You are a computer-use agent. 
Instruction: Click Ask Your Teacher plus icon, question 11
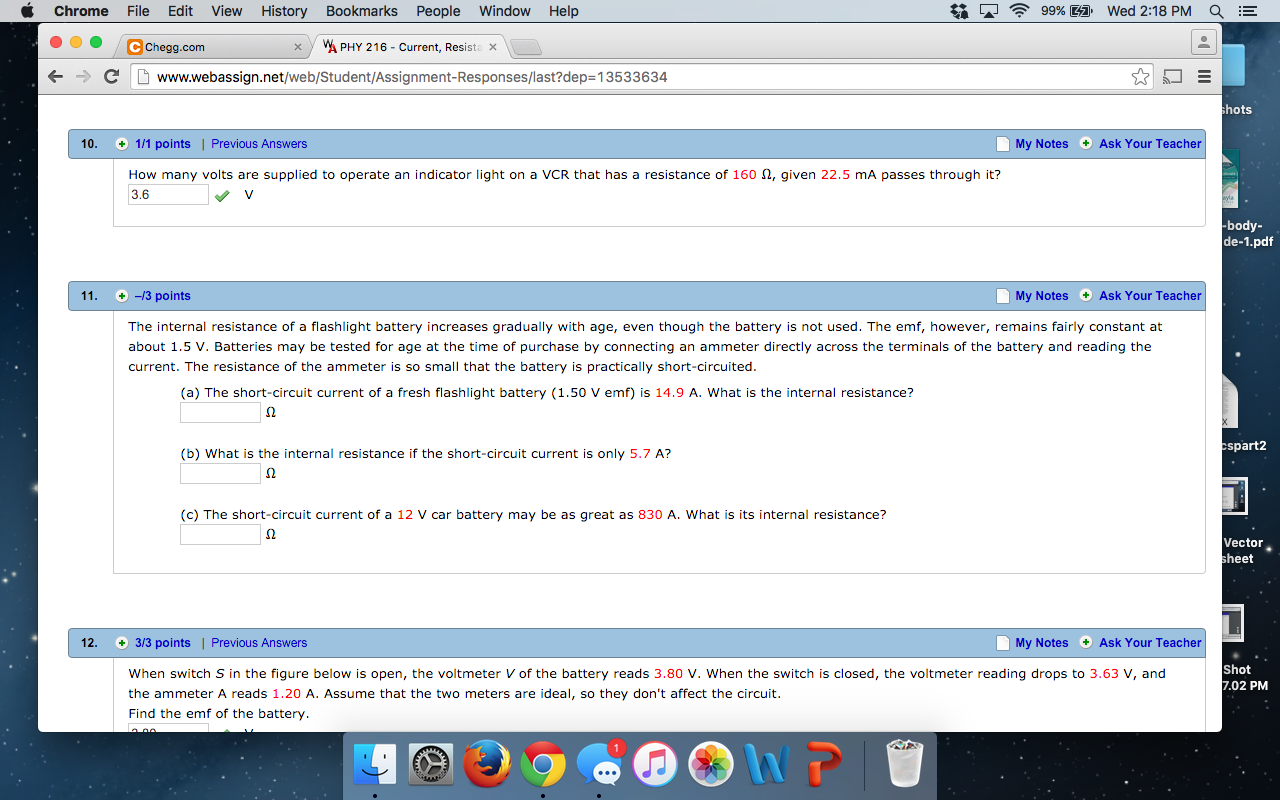coord(1086,296)
